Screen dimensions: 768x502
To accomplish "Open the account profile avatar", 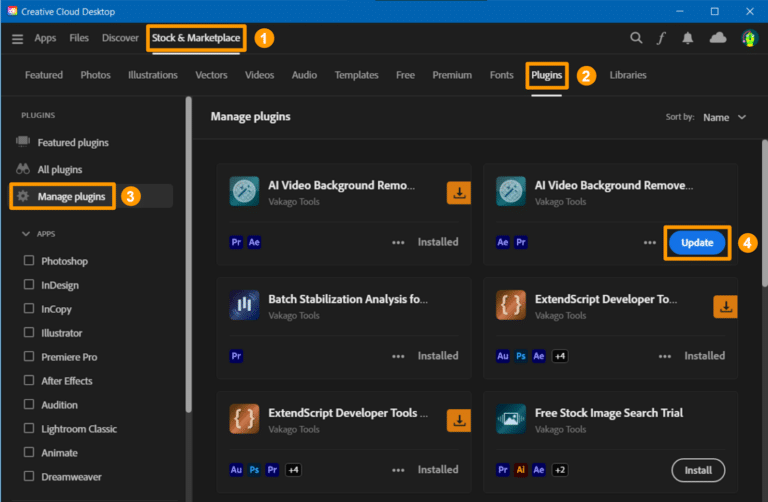I will [749, 38].
